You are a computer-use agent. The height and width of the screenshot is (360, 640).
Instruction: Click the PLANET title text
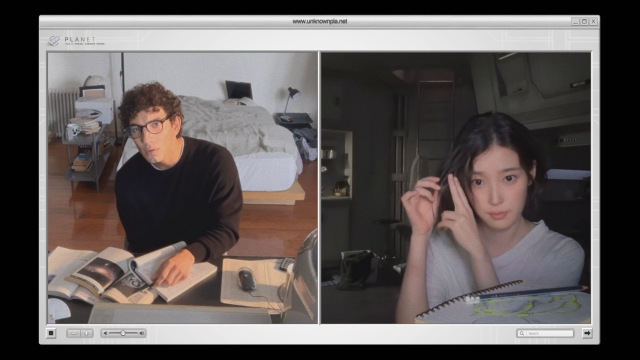[80, 40]
